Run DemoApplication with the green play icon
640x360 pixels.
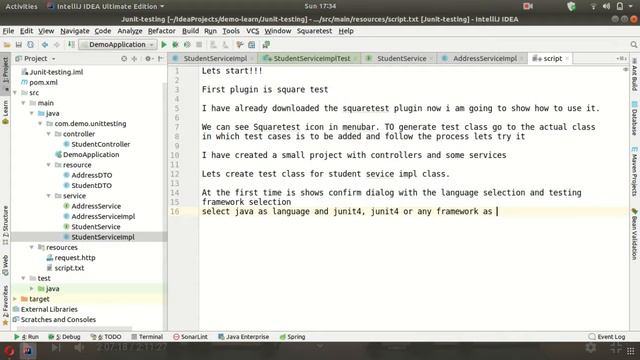(164, 44)
